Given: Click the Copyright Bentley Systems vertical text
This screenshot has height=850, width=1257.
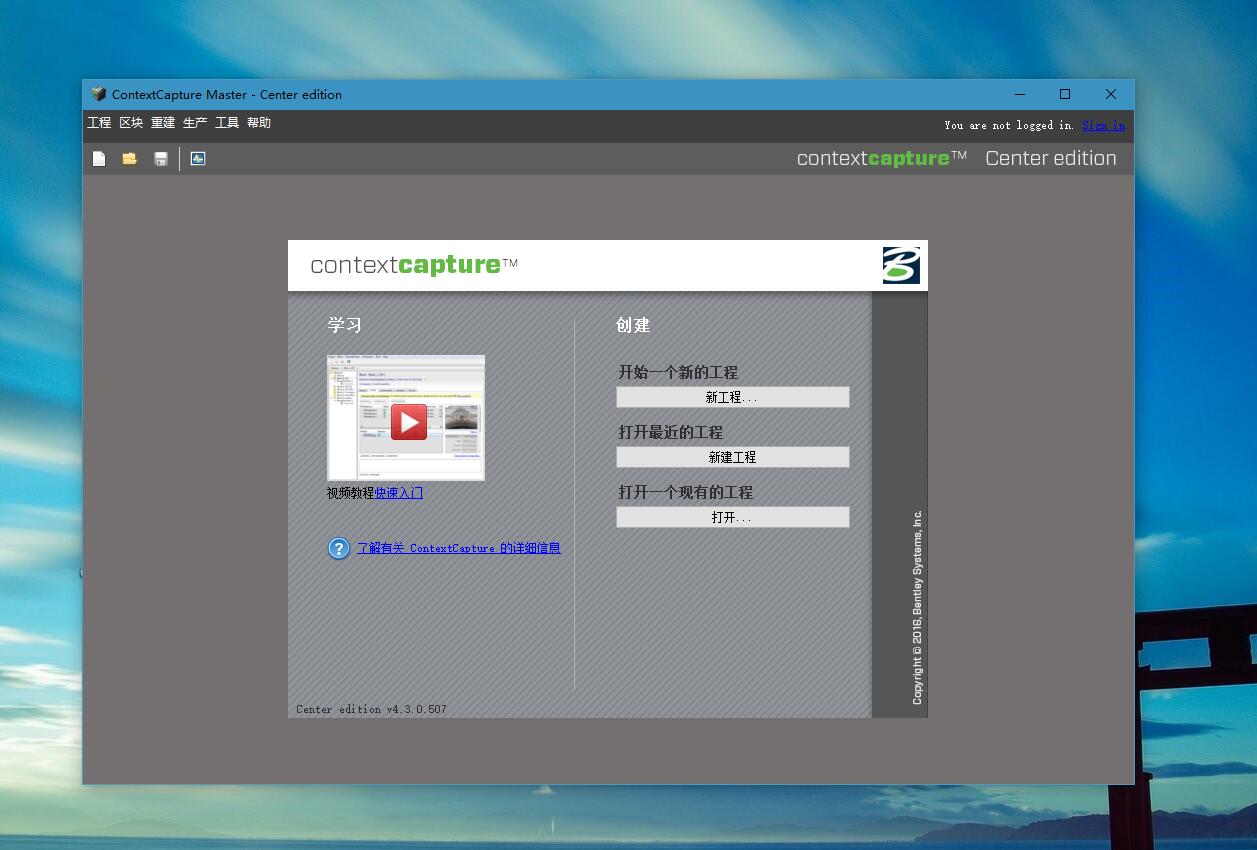Looking at the screenshot, I should (917, 607).
